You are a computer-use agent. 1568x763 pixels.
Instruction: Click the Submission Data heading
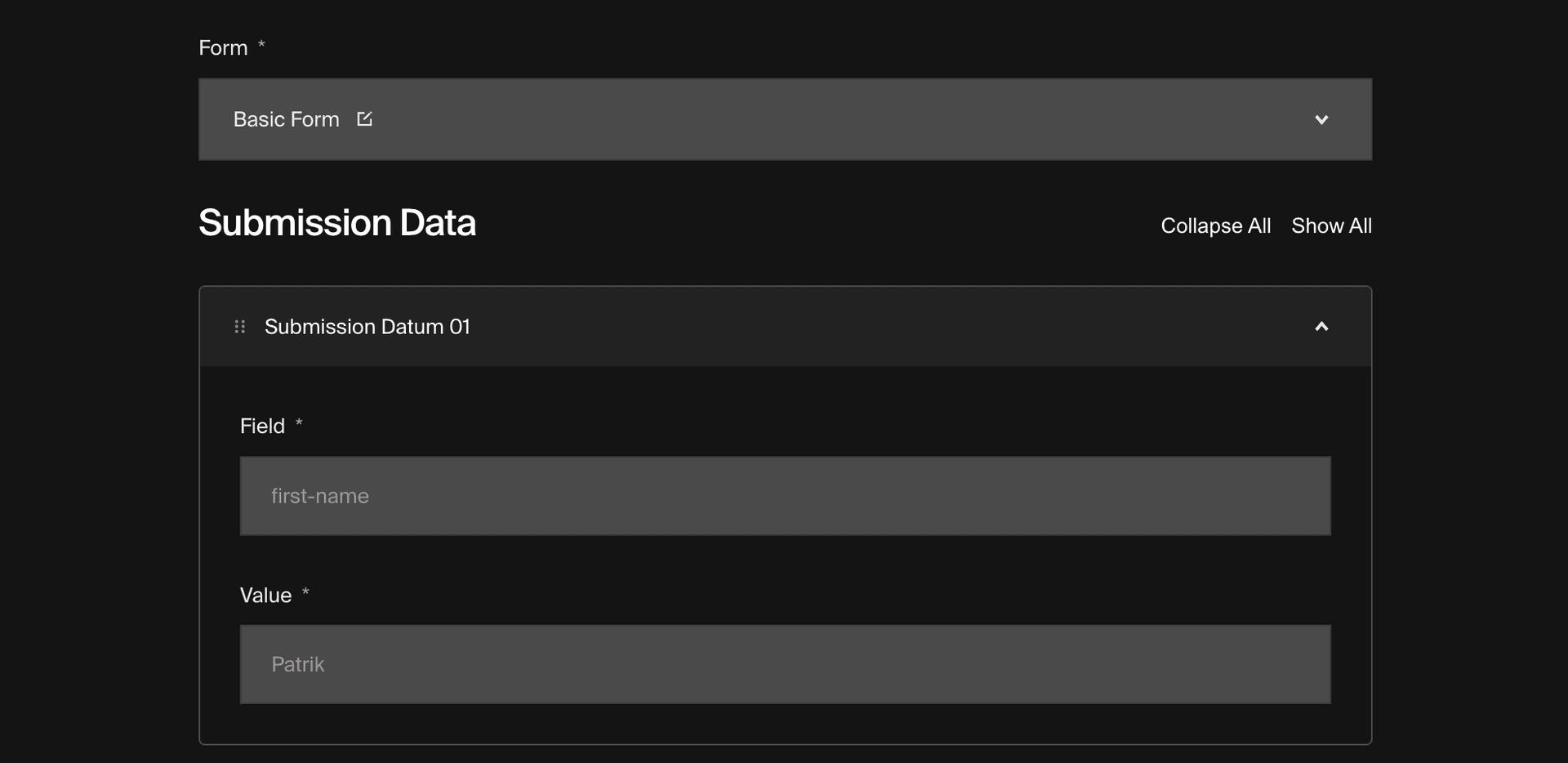point(337,222)
